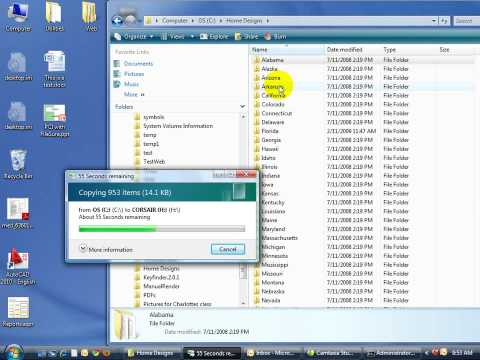Select the Delaware folder

coord(273,122)
